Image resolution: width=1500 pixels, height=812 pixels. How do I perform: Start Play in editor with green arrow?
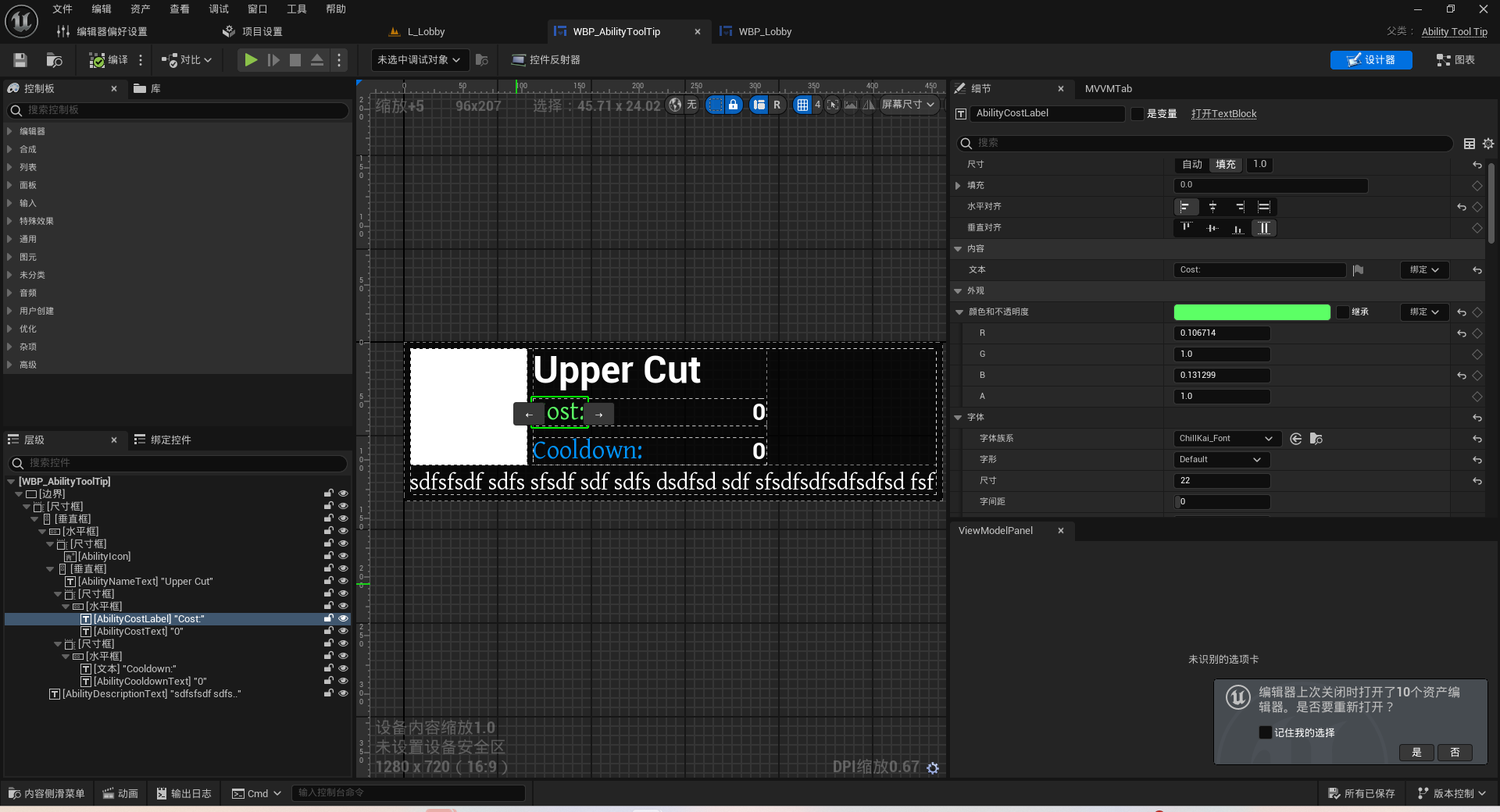(251, 60)
